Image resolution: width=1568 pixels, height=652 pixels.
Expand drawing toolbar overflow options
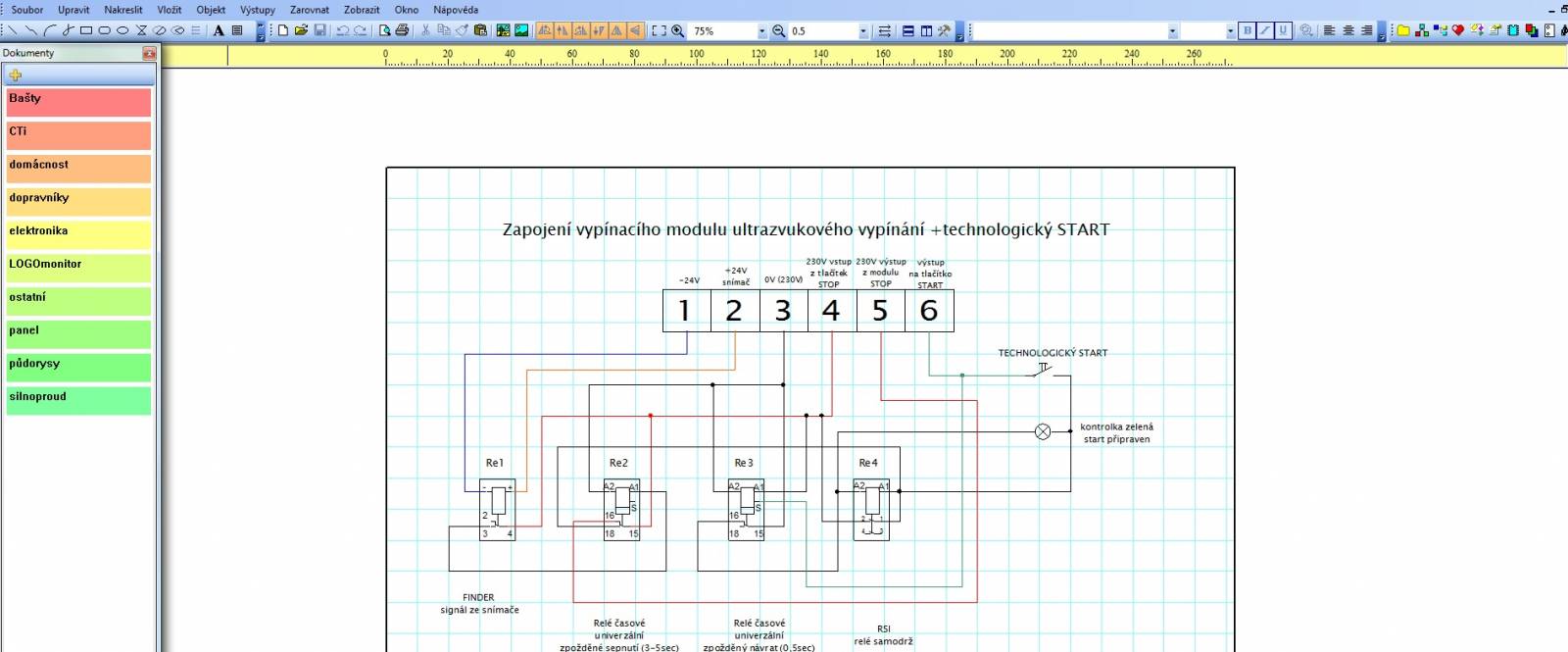point(261,31)
